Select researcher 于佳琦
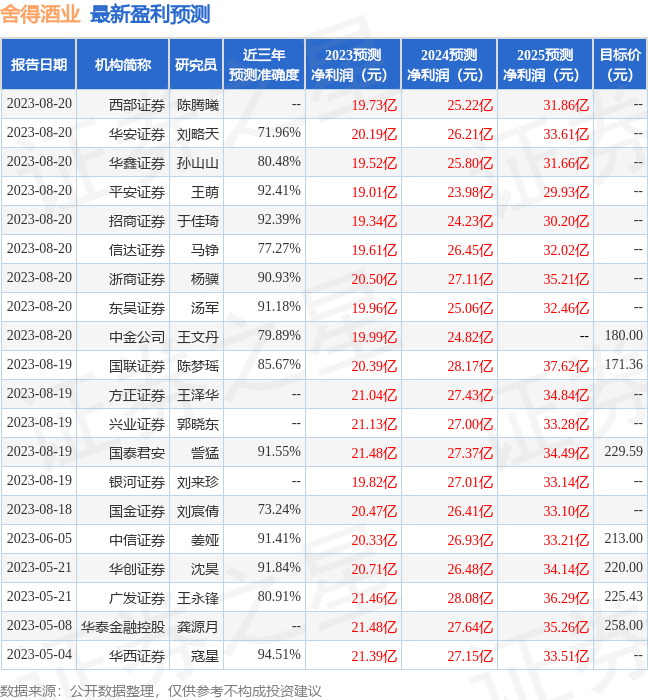 (x=198, y=221)
